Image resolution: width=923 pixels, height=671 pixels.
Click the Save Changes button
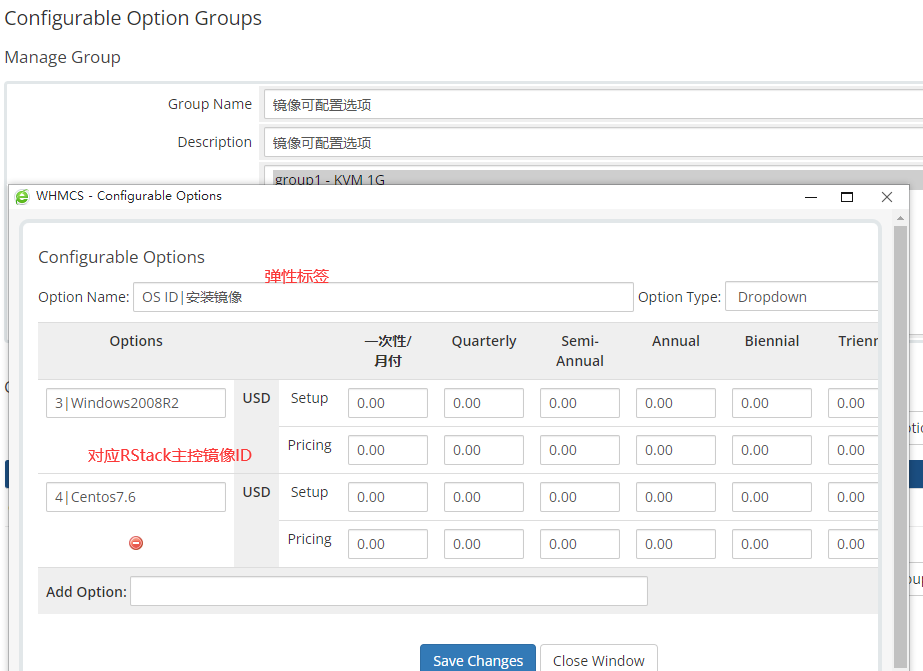tap(478, 659)
